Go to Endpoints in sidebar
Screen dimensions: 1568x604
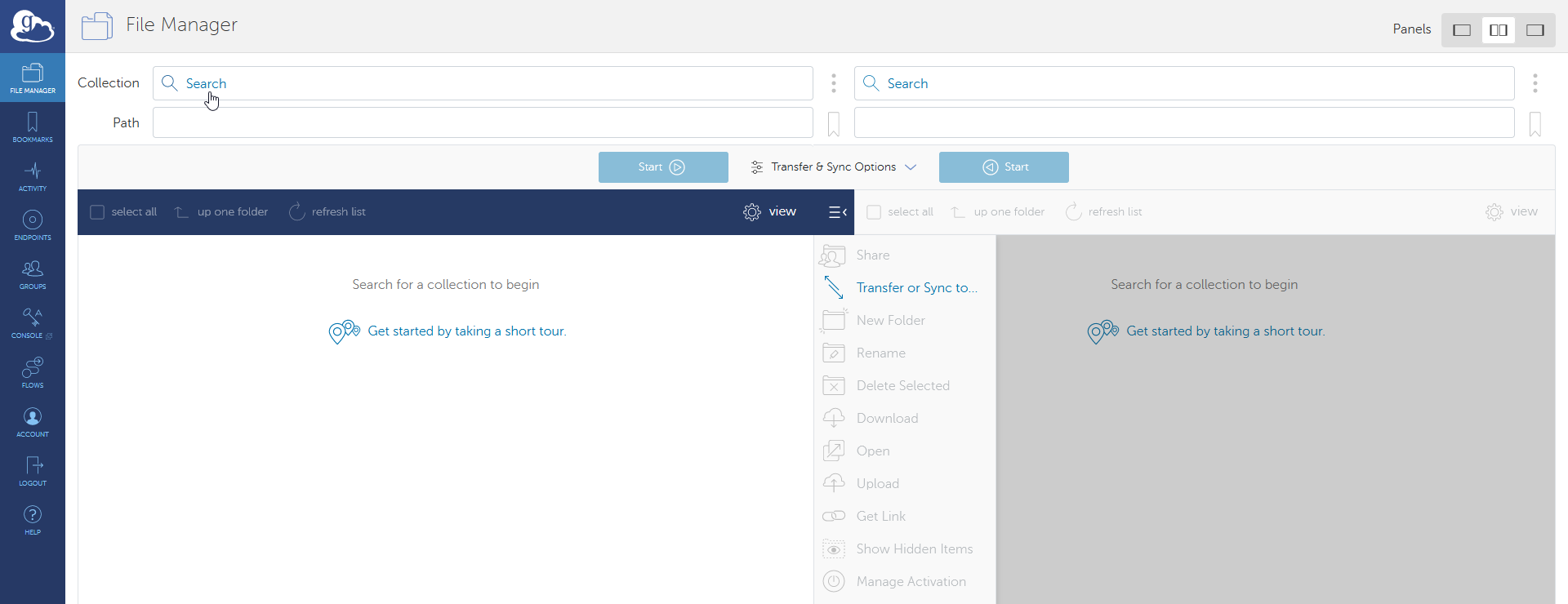[x=33, y=224]
